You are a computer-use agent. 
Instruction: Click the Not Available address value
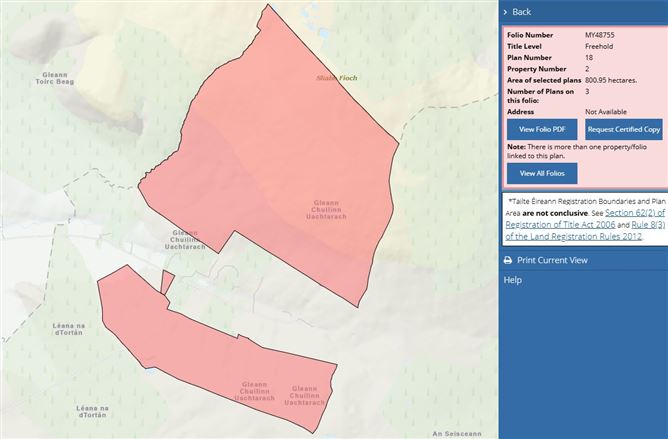608,111
